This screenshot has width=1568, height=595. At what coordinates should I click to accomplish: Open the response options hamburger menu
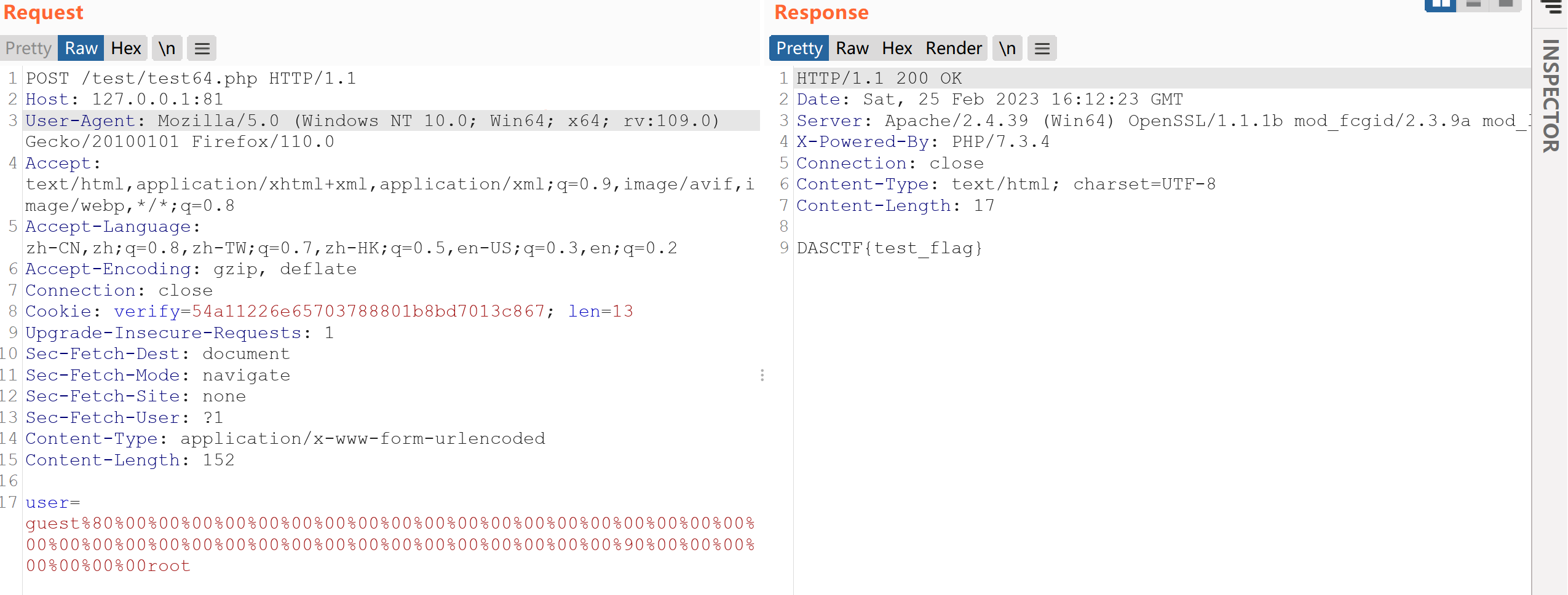pyautogui.click(x=1042, y=49)
